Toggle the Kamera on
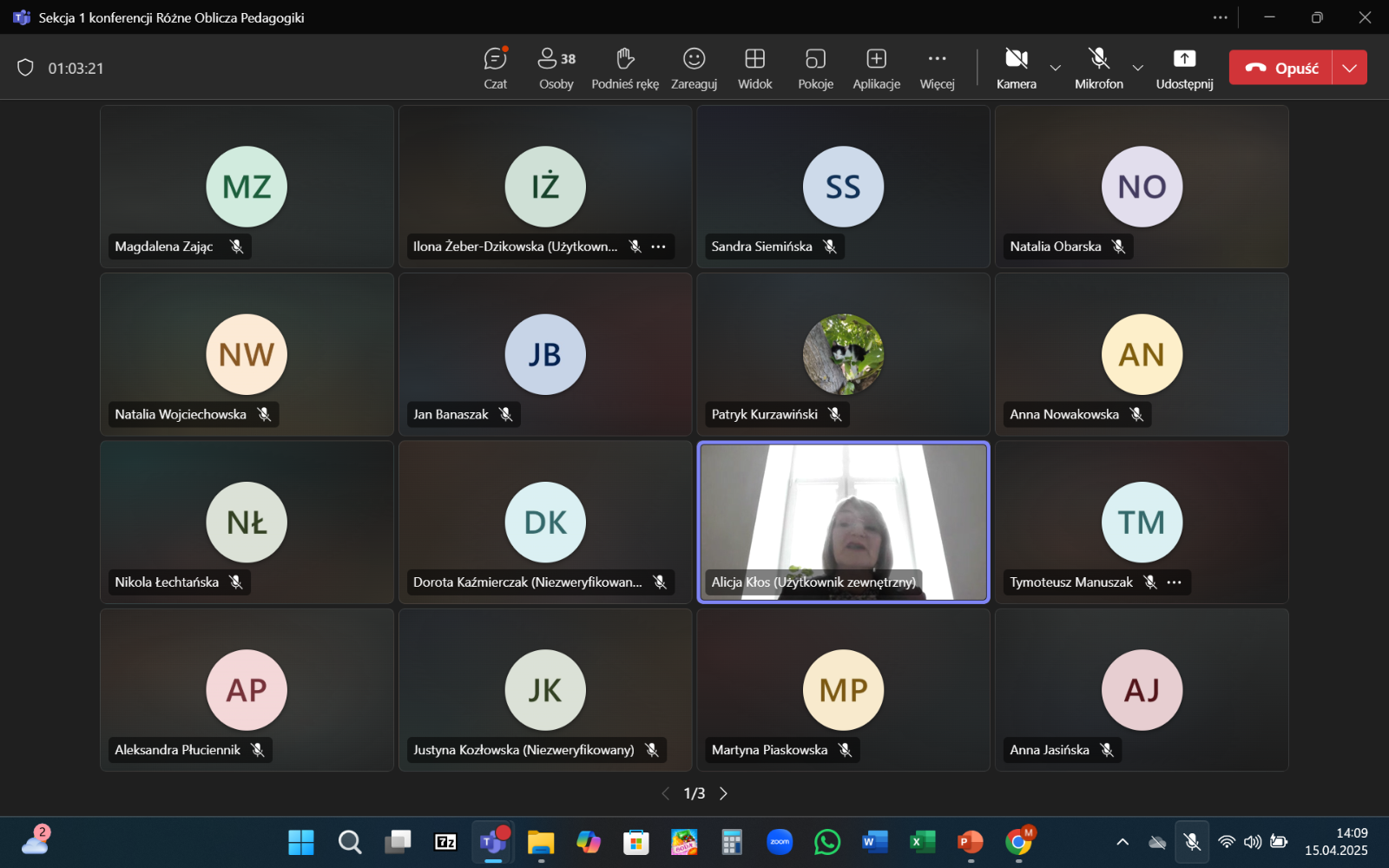This screenshot has height=868, width=1389. click(x=1016, y=68)
